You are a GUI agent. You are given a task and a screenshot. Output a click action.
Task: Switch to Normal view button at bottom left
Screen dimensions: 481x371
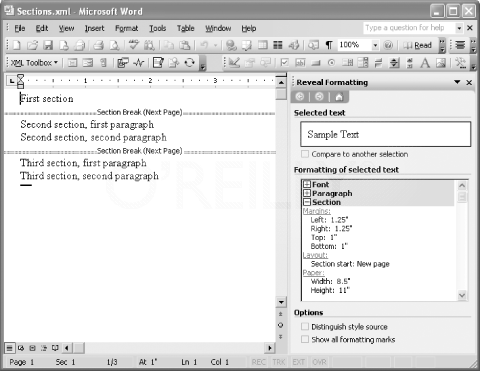tap(9, 348)
